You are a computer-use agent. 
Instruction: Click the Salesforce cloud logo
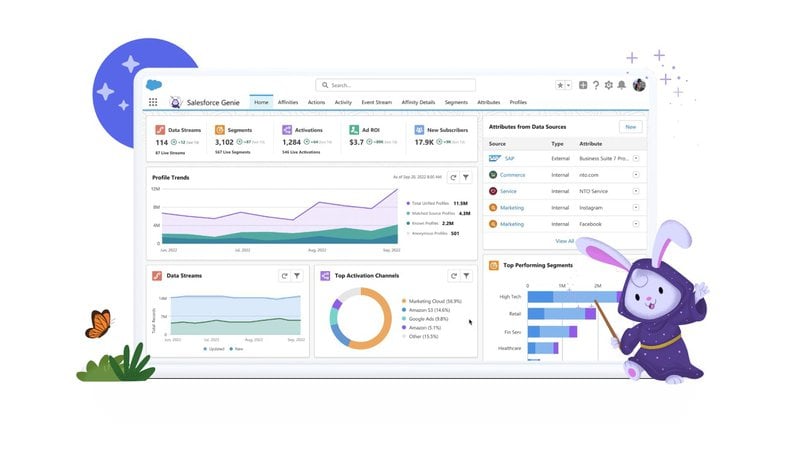[154, 85]
